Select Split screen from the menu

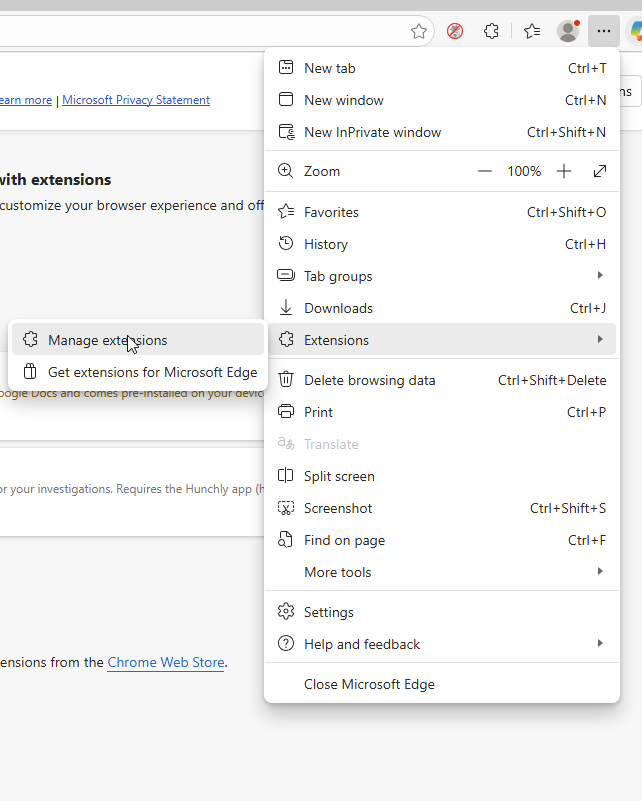coord(339,476)
